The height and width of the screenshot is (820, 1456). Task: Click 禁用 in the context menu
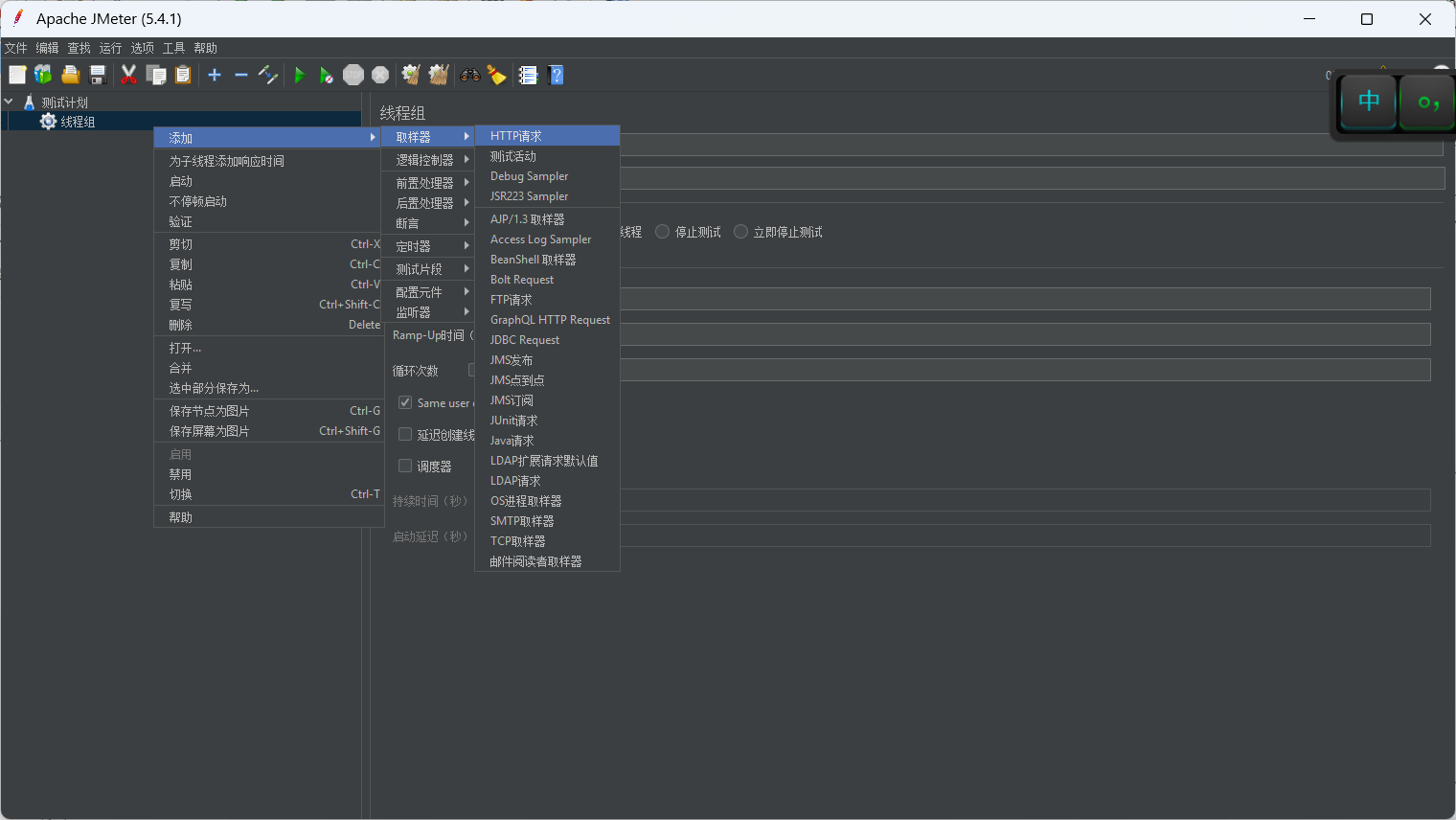click(268, 474)
